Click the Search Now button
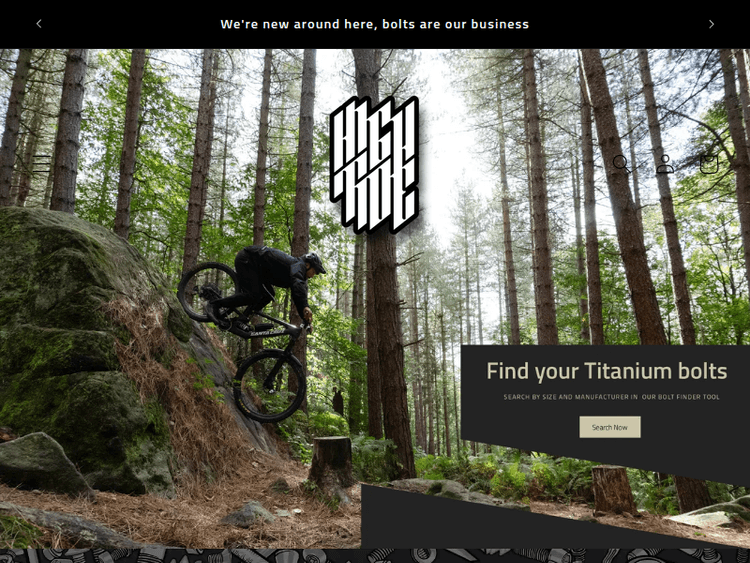 click(610, 427)
